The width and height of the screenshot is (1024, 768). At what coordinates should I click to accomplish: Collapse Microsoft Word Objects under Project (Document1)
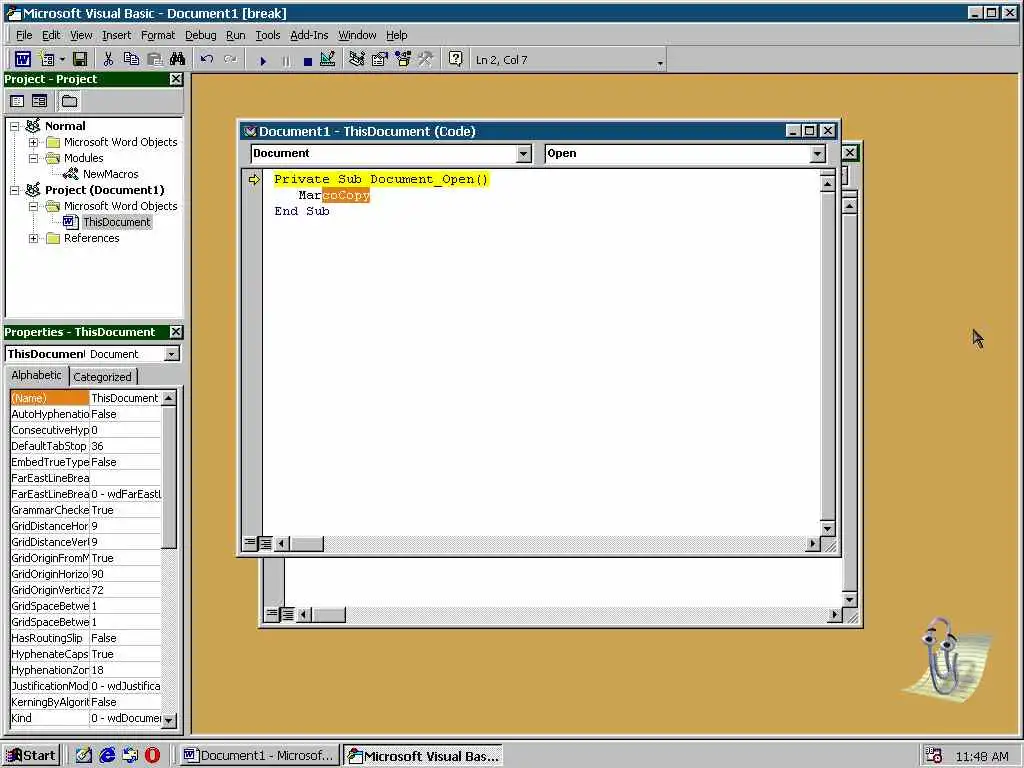(33, 206)
